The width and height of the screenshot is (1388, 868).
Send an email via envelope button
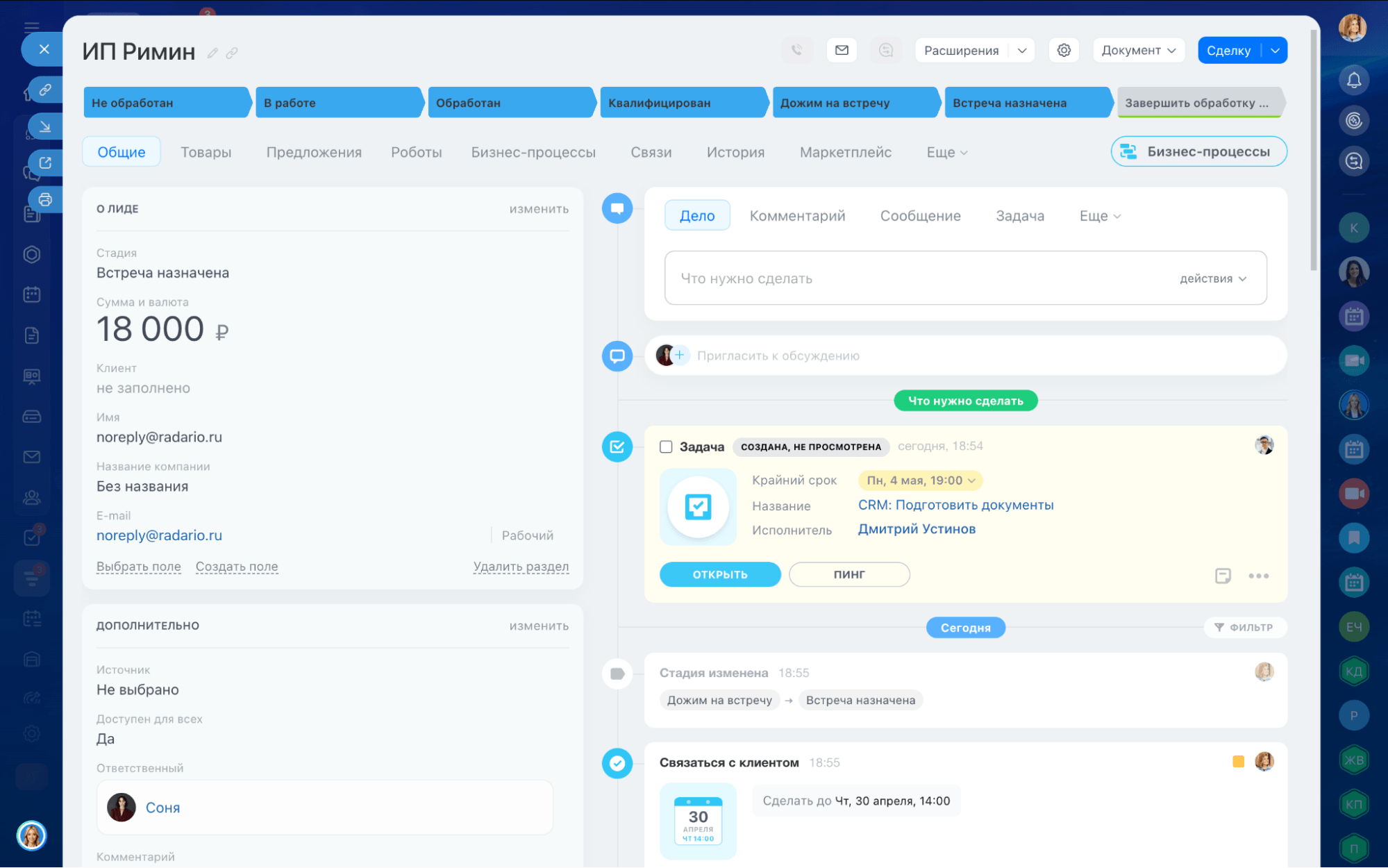(842, 50)
